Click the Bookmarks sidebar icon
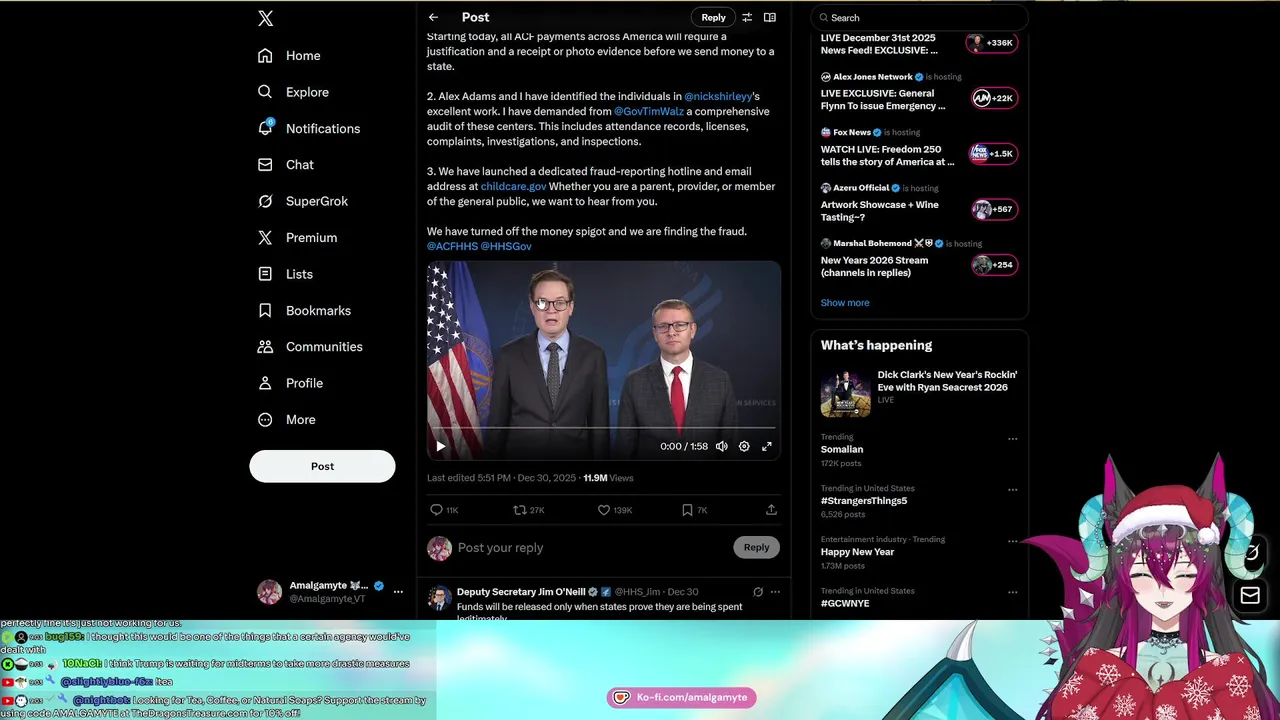Viewport: 1280px width, 720px height. point(265,310)
